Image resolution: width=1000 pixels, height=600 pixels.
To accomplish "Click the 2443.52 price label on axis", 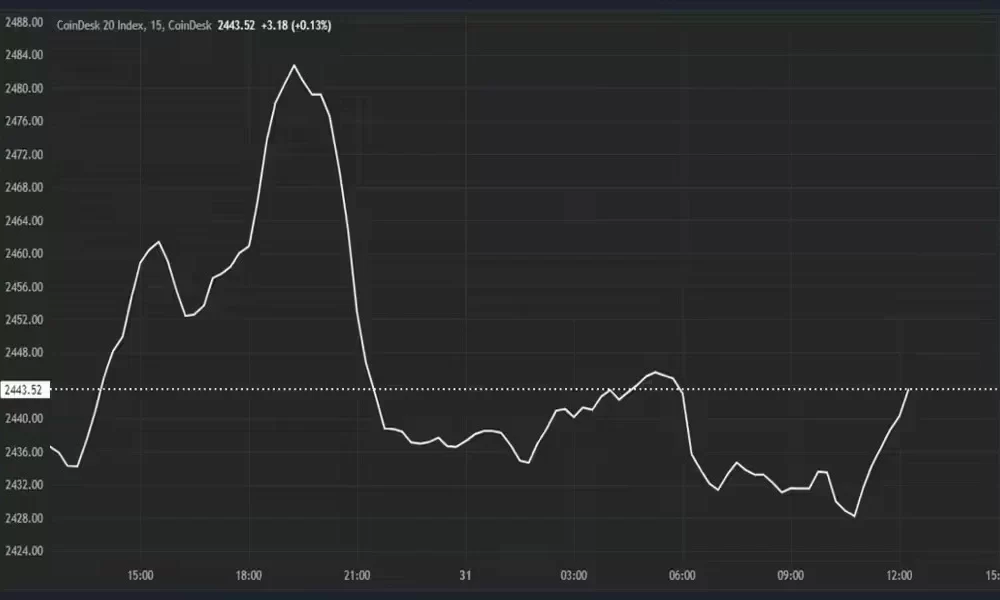I will pyautogui.click(x=24, y=390).
